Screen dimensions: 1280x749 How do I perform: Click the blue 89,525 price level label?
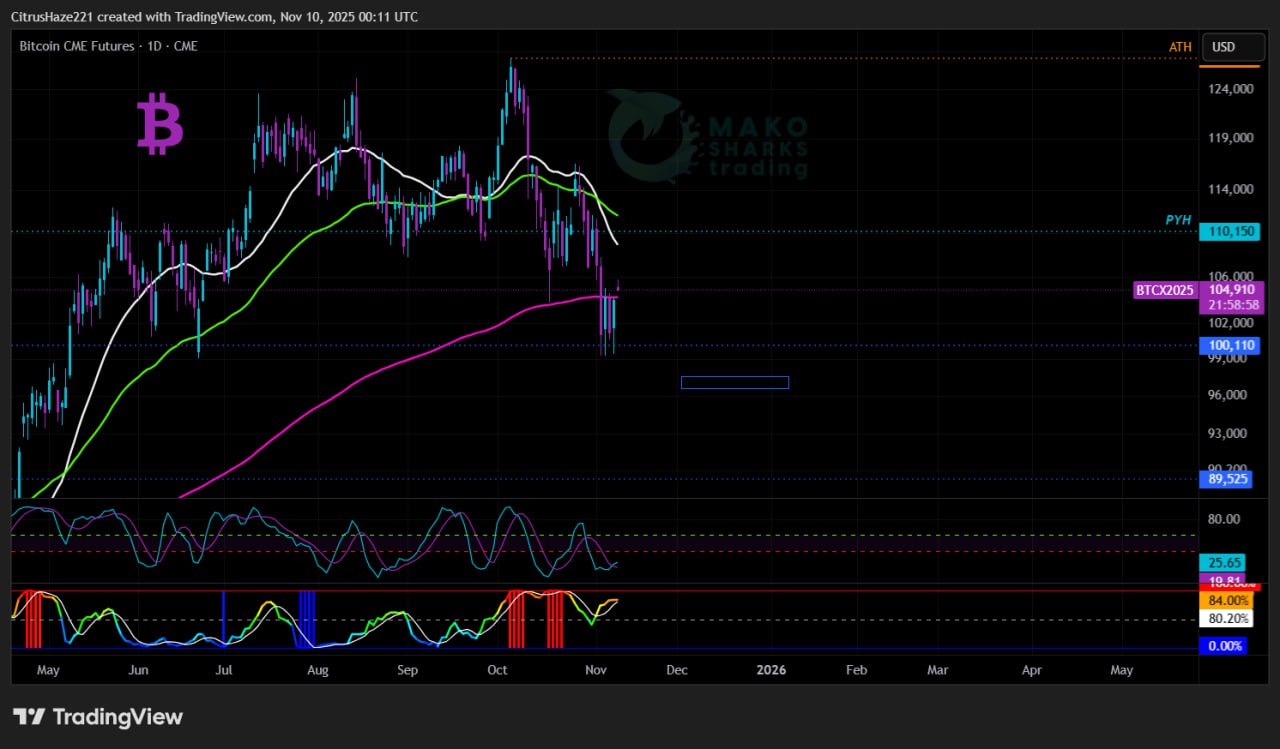click(1229, 479)
